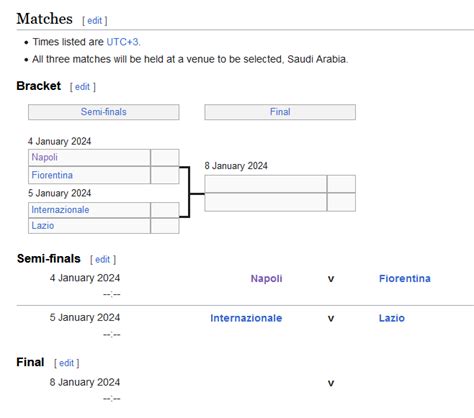Open Lazio link in the bracket
The height and width of the screenshot is (418, 474).
(43, 226)
